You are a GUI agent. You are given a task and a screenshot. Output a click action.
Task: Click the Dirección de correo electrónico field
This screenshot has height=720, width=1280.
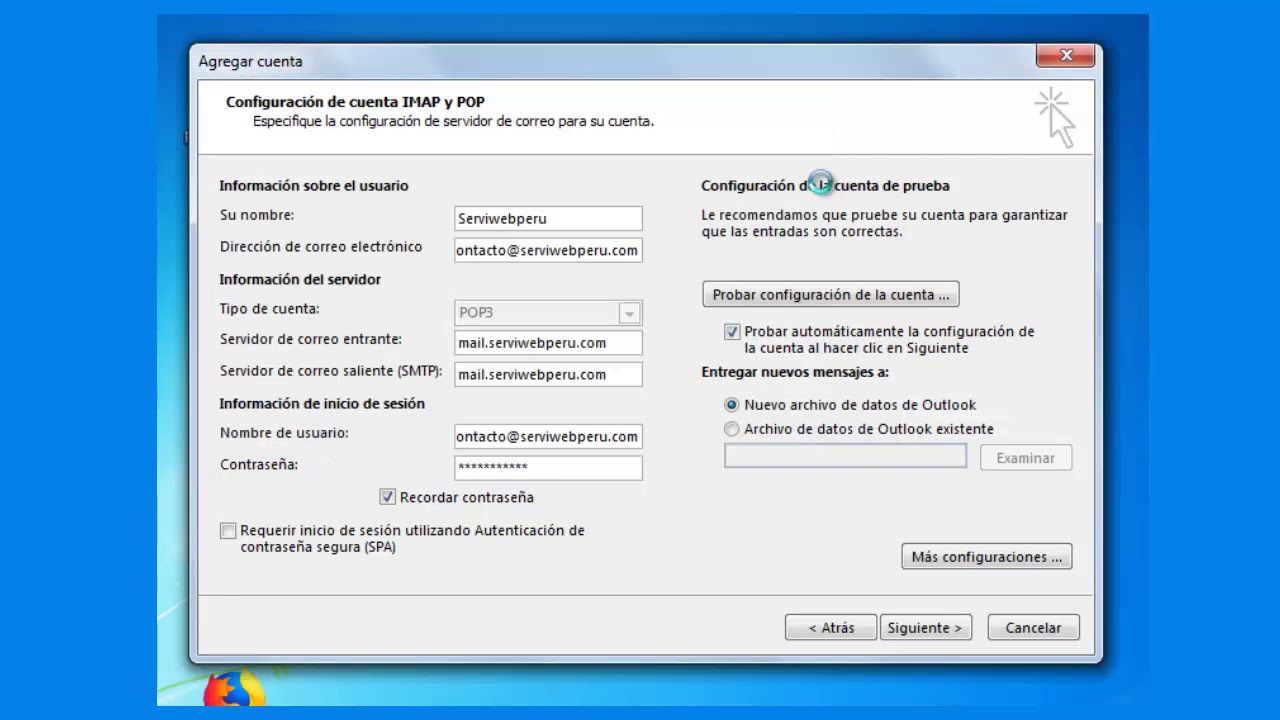point(548,250)
